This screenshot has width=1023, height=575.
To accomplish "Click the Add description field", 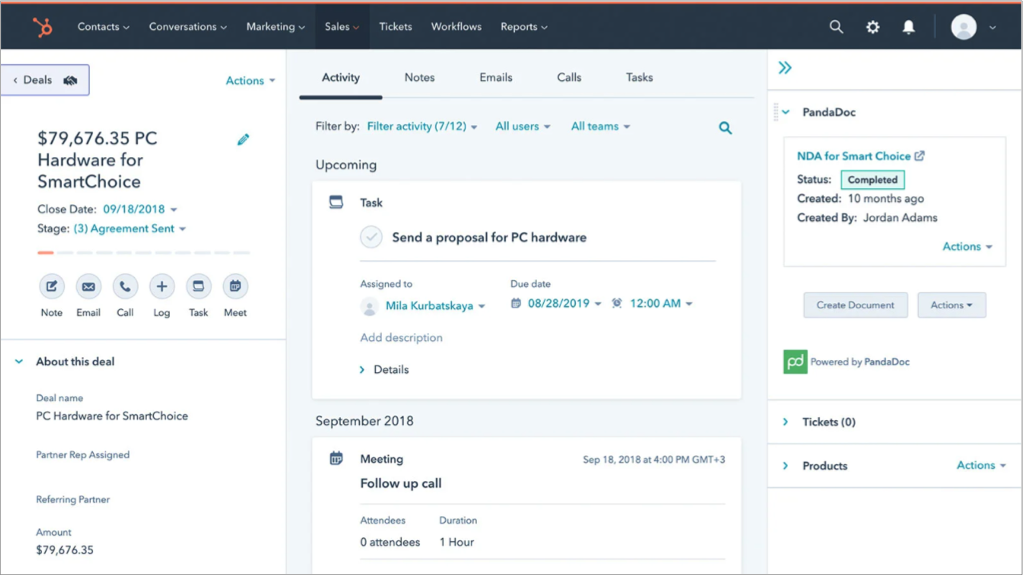I will 401,338.
